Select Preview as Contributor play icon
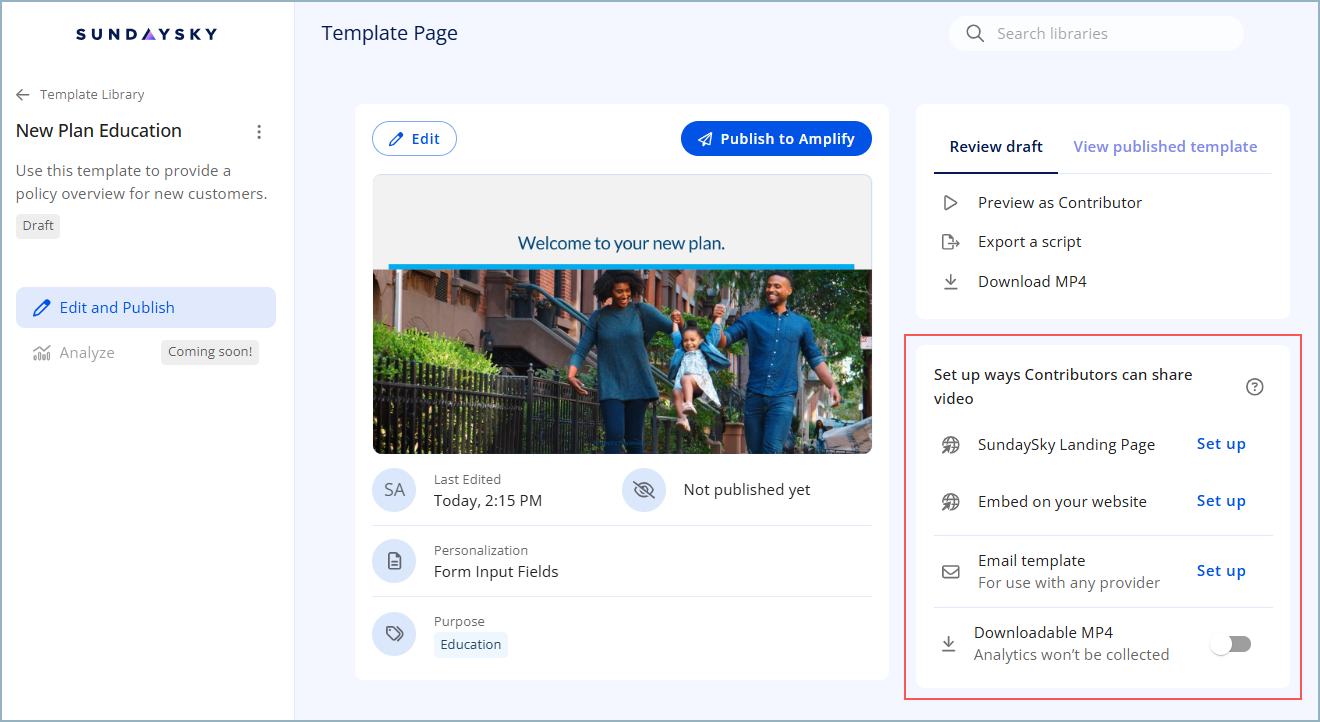 coord(951,202)
